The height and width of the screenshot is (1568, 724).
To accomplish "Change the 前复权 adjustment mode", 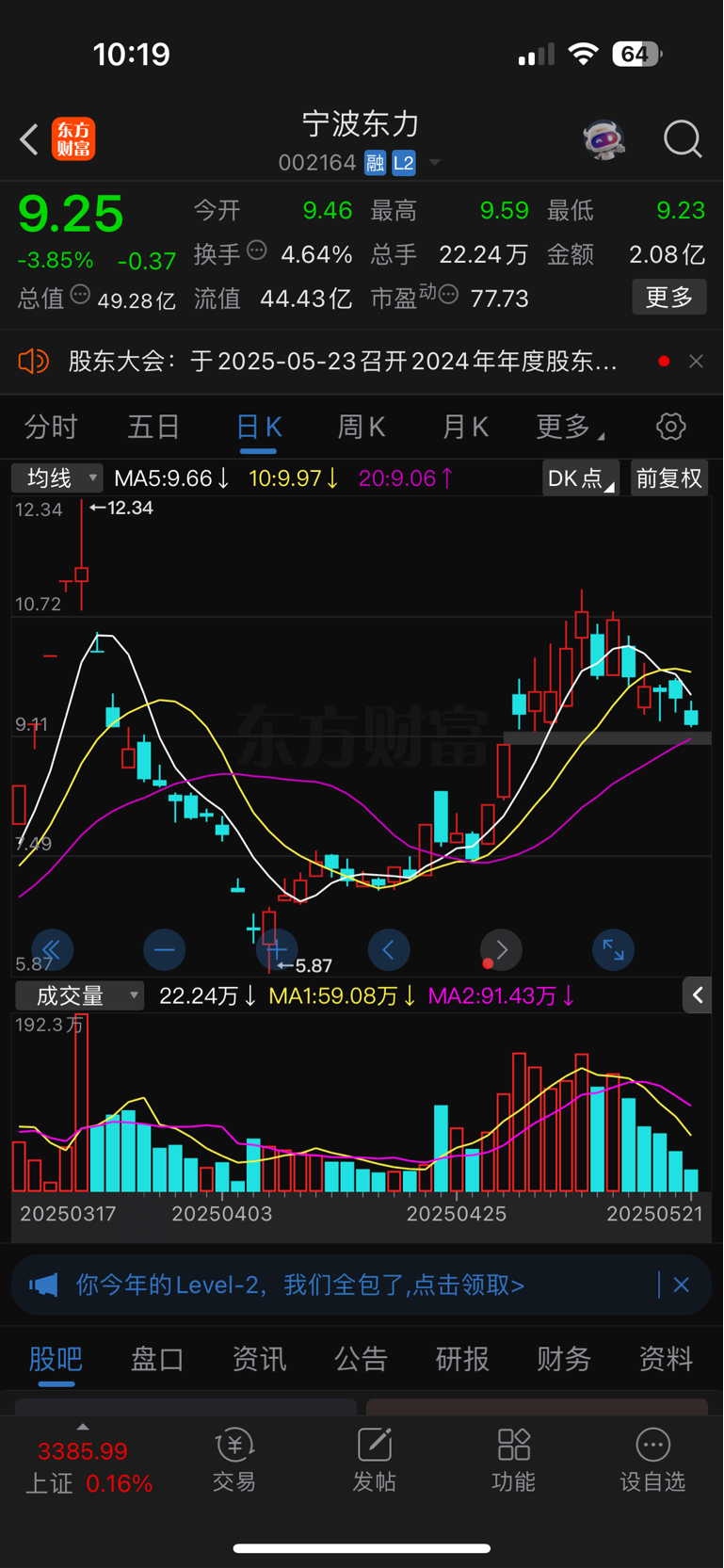I will (x=668, y=478).
